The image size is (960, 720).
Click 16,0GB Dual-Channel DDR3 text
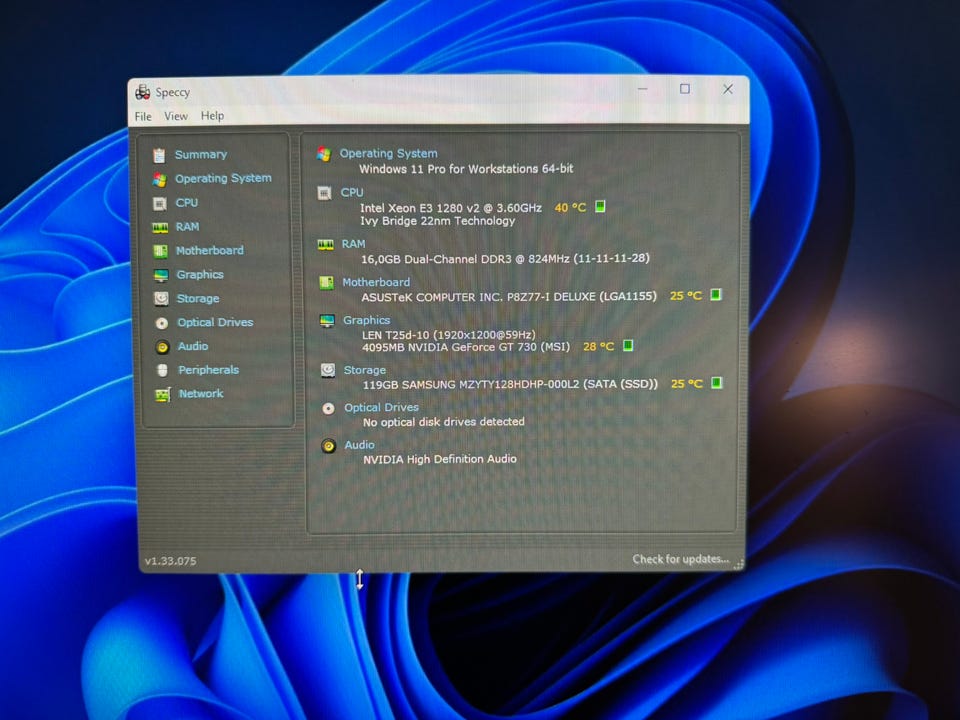(x=505, y=259)
